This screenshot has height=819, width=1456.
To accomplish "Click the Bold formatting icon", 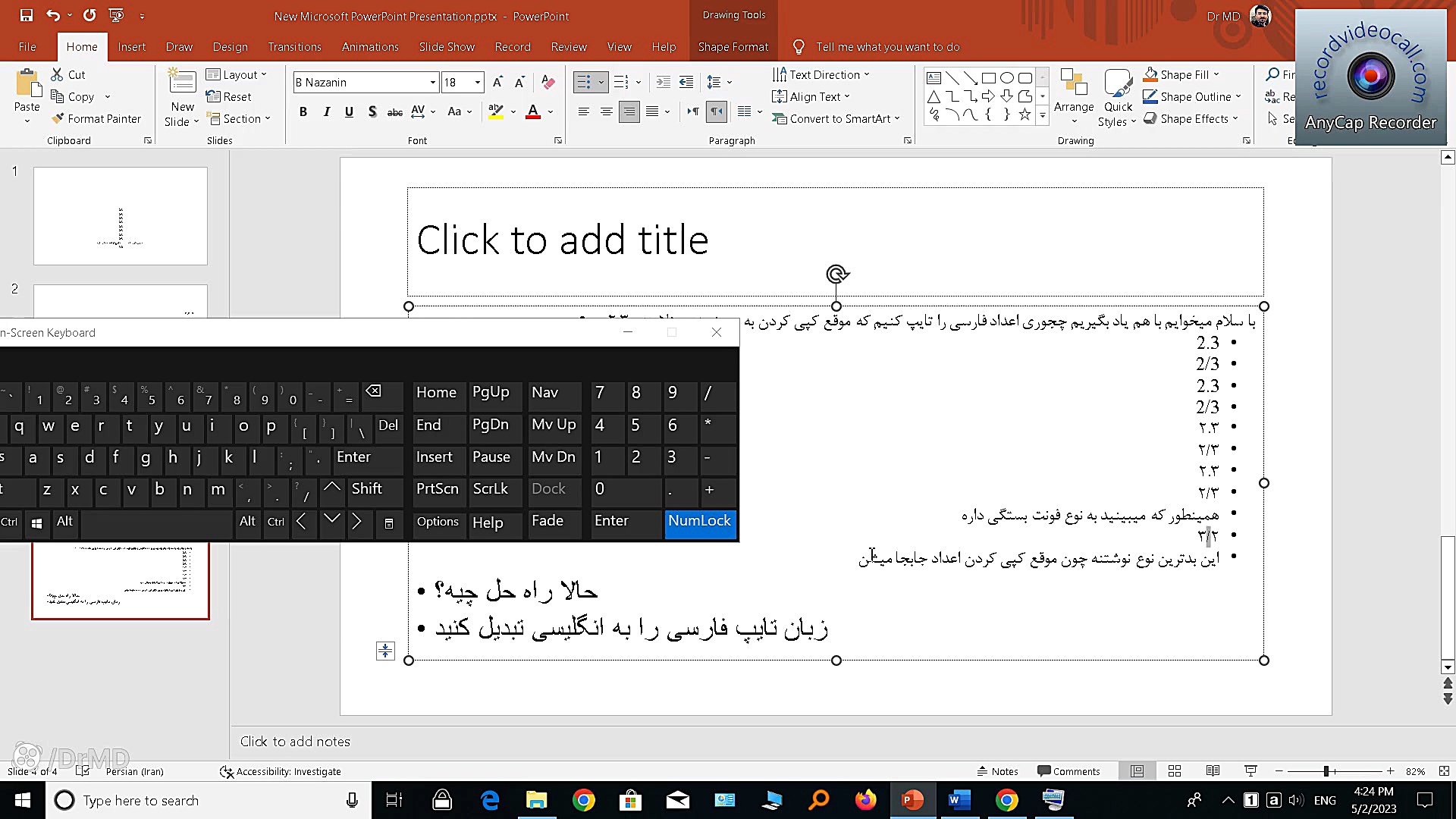I will point(303,112).
